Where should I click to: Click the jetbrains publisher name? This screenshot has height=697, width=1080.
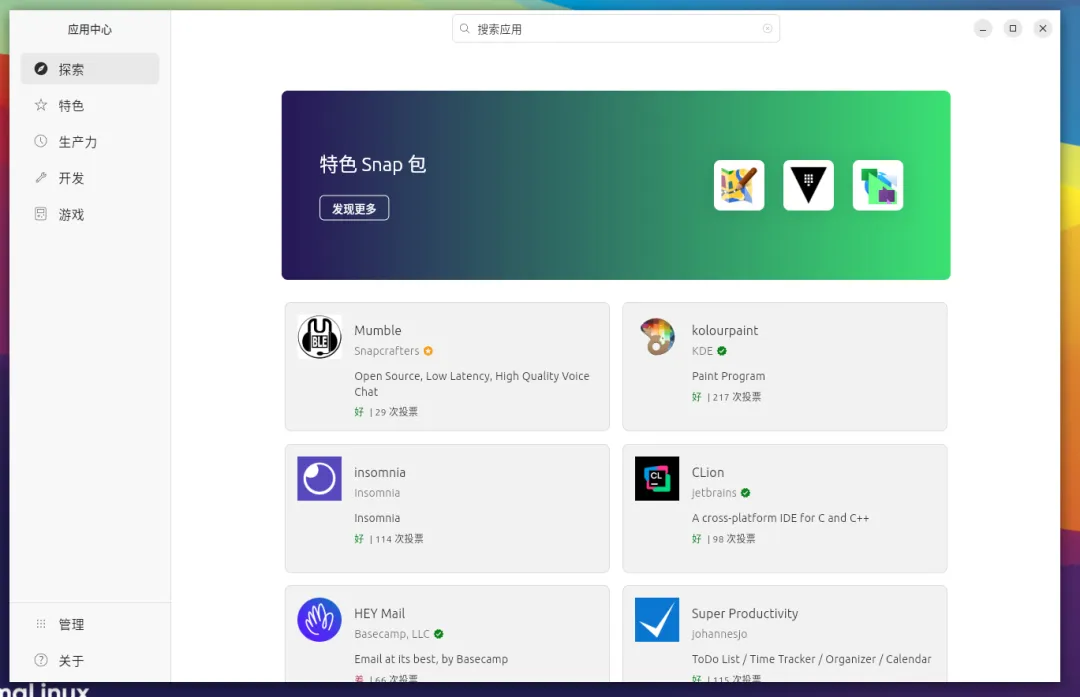[714, 493]
